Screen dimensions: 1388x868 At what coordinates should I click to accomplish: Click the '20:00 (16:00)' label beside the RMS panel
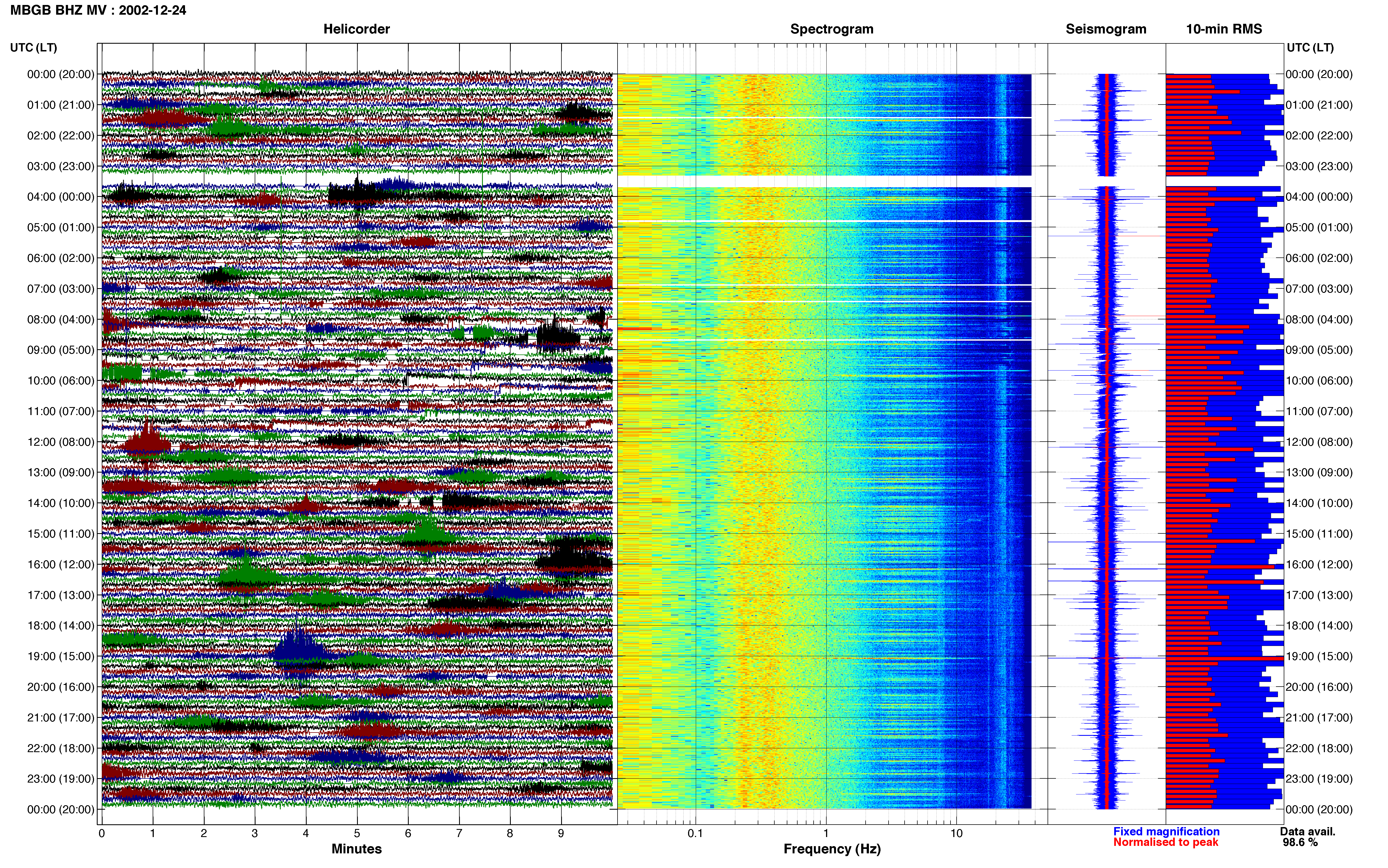pyautogui.click(x=1319, y=687)
